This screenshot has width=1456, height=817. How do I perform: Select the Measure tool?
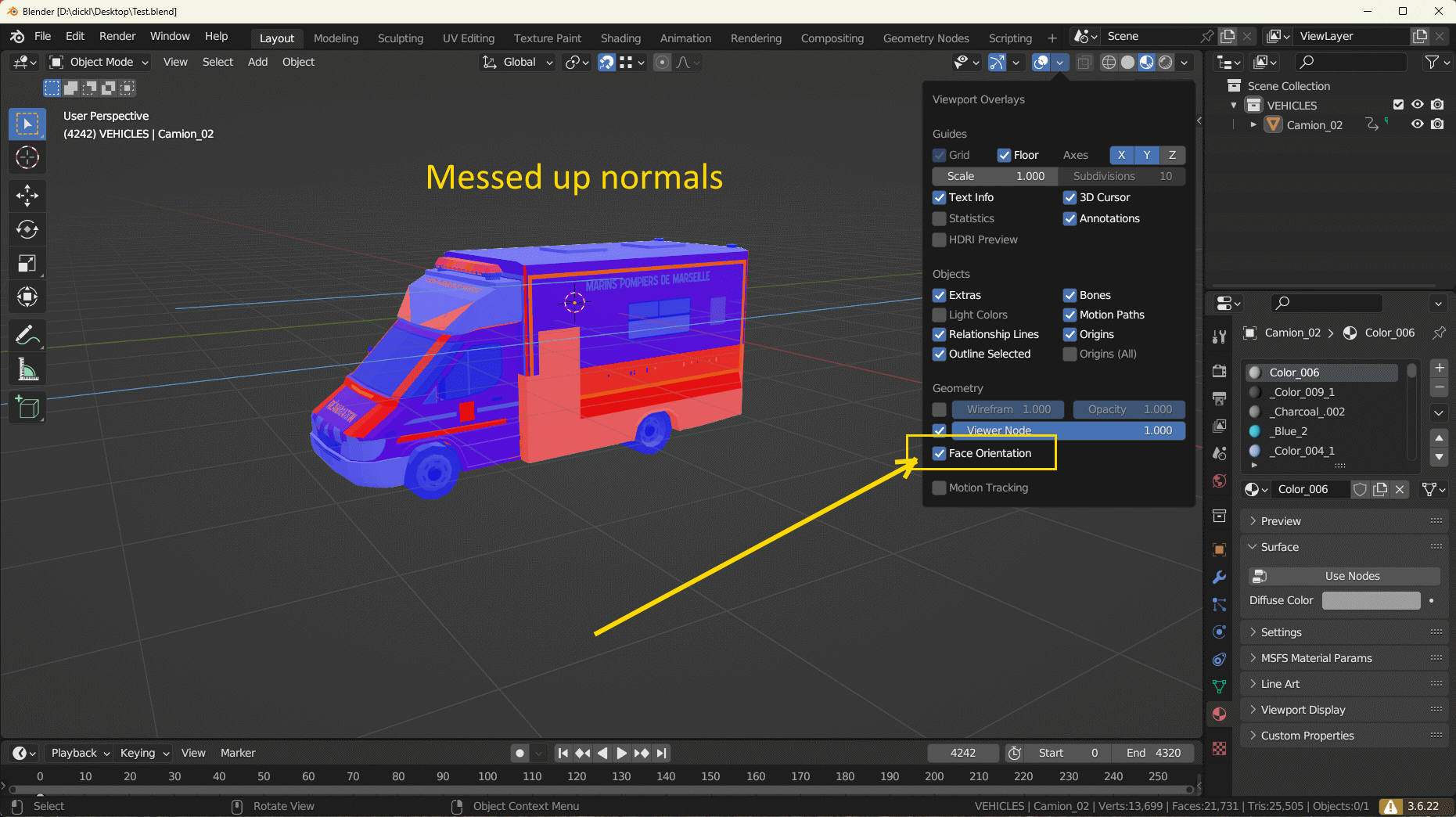pos(27,370)
